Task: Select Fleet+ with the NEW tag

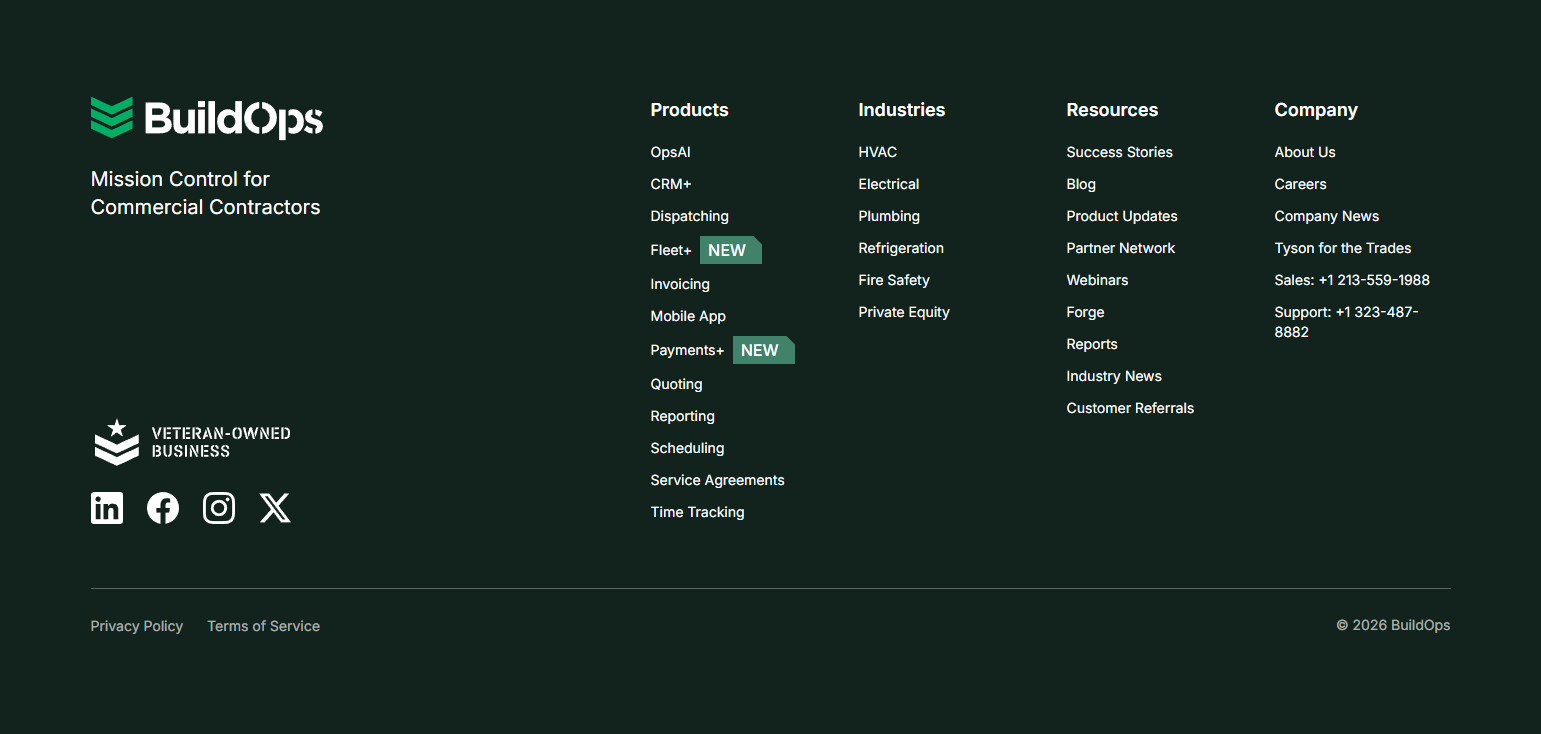Action: point(670,249)
